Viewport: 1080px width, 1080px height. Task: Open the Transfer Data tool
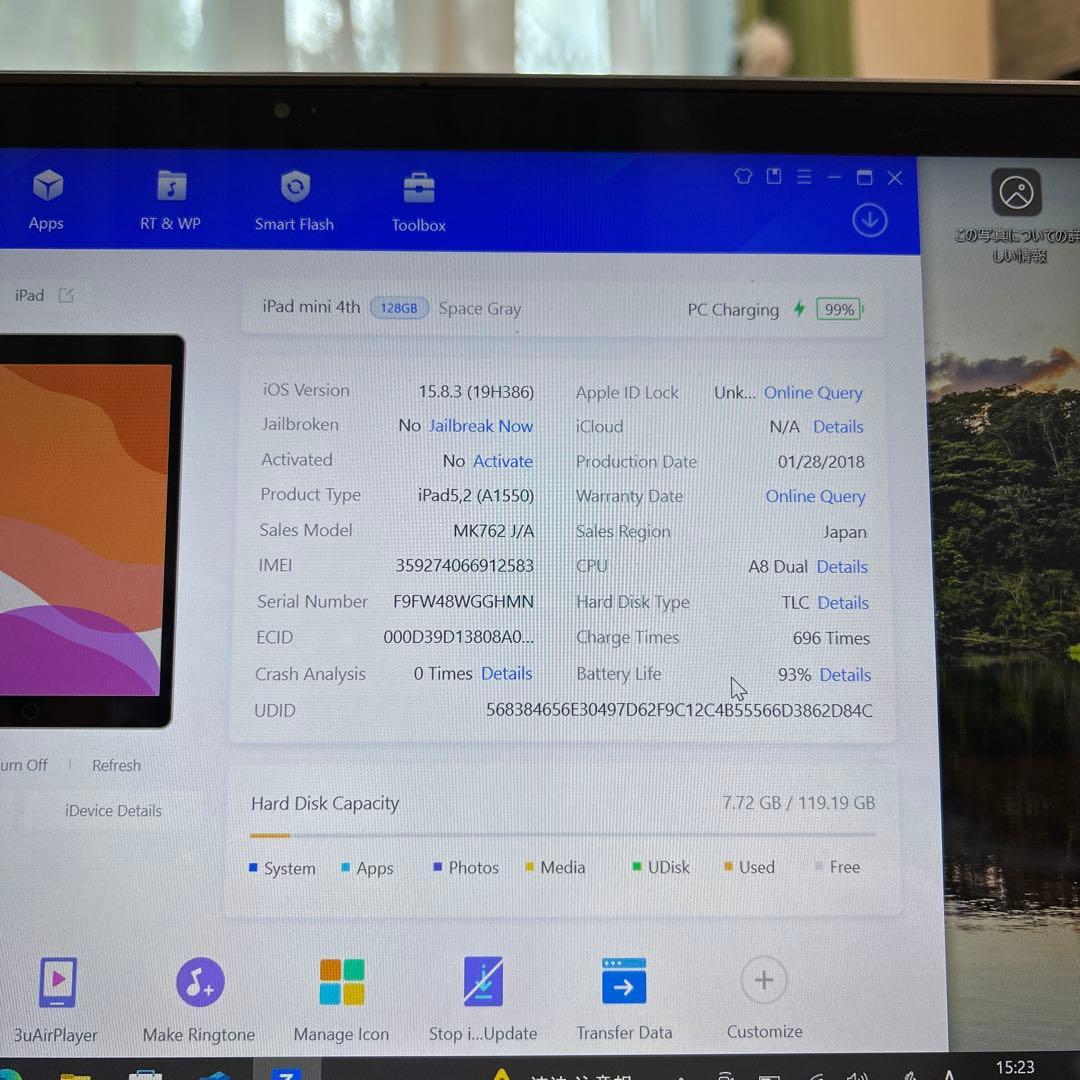pos(624,982)
